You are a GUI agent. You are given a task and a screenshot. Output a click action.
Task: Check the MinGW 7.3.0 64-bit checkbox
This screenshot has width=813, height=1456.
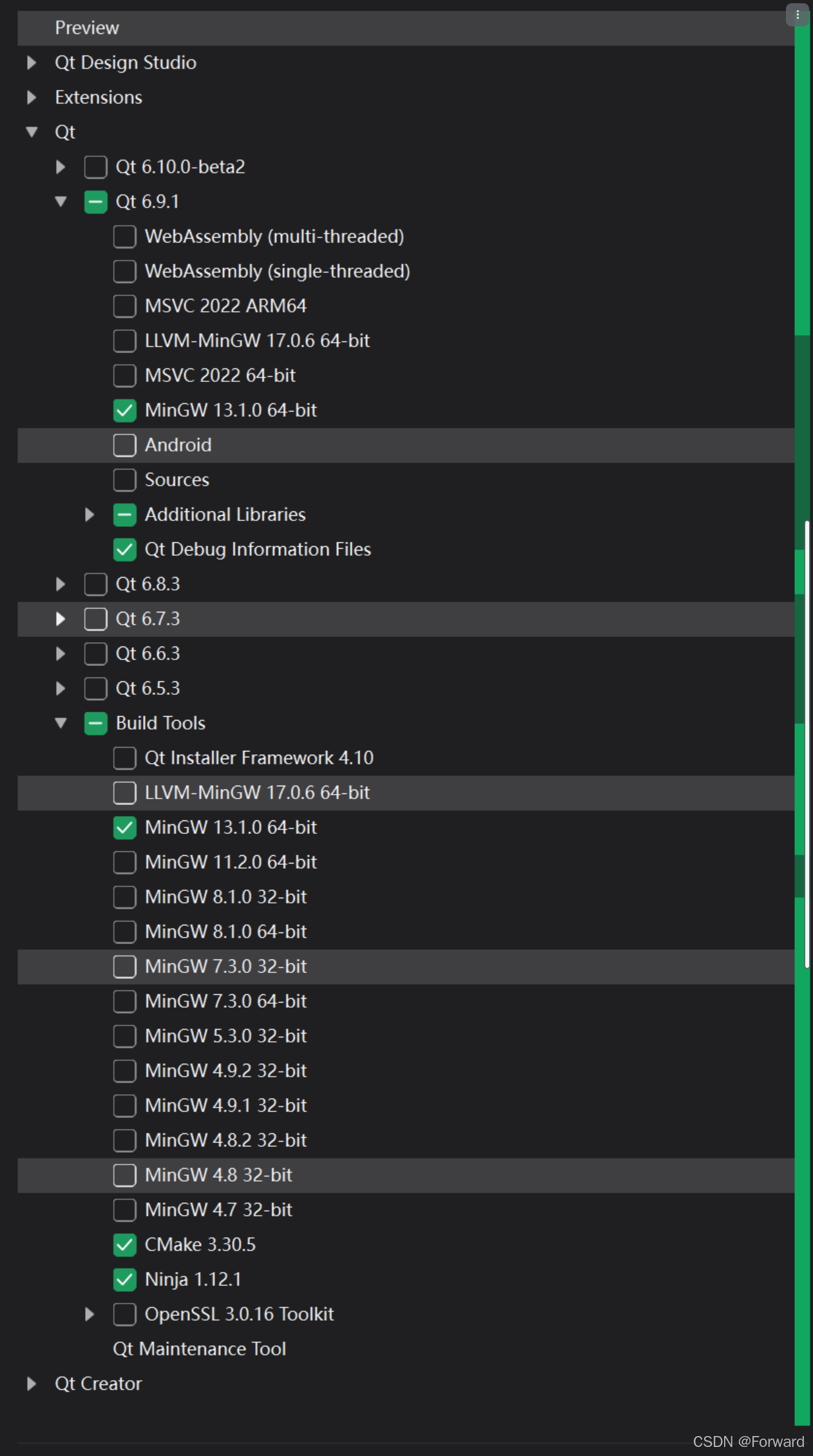pos(124,1001)
